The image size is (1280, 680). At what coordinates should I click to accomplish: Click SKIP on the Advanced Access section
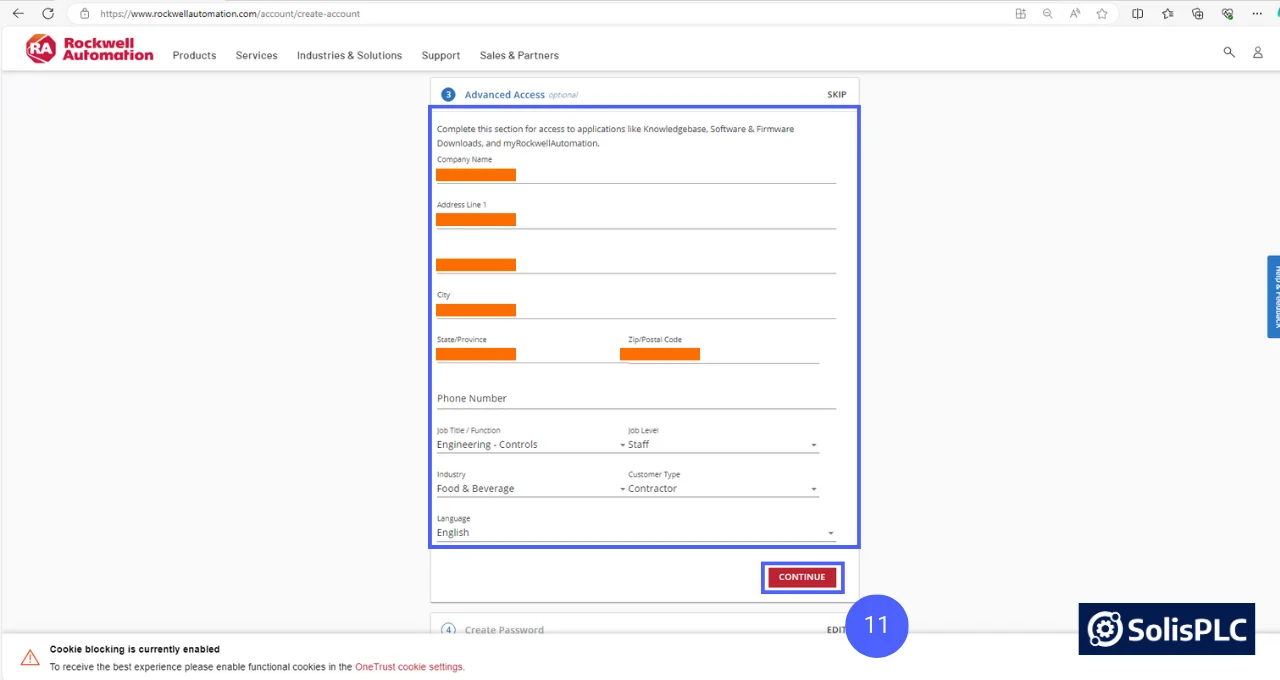[x=836, y=94]
